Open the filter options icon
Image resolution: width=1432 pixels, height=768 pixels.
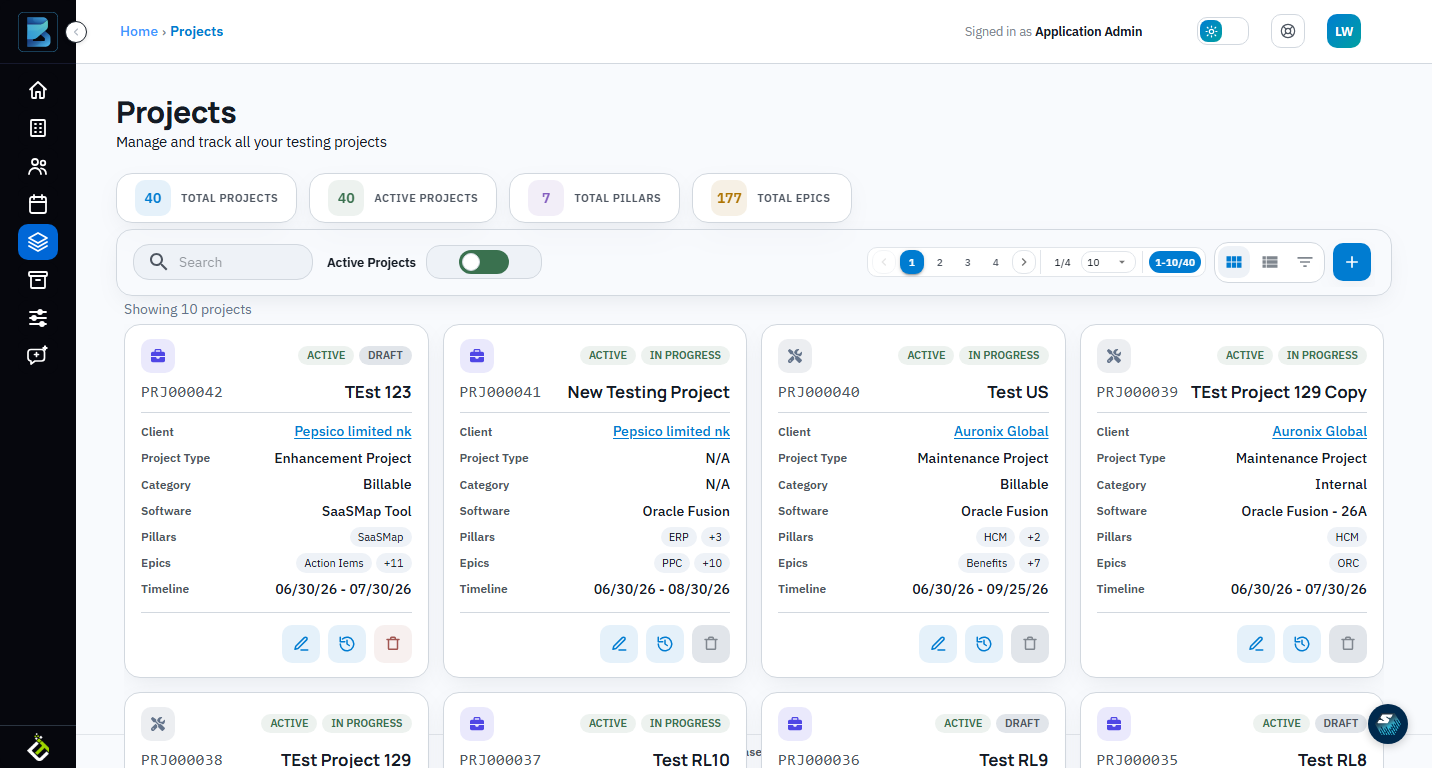tap(1305, 262)
